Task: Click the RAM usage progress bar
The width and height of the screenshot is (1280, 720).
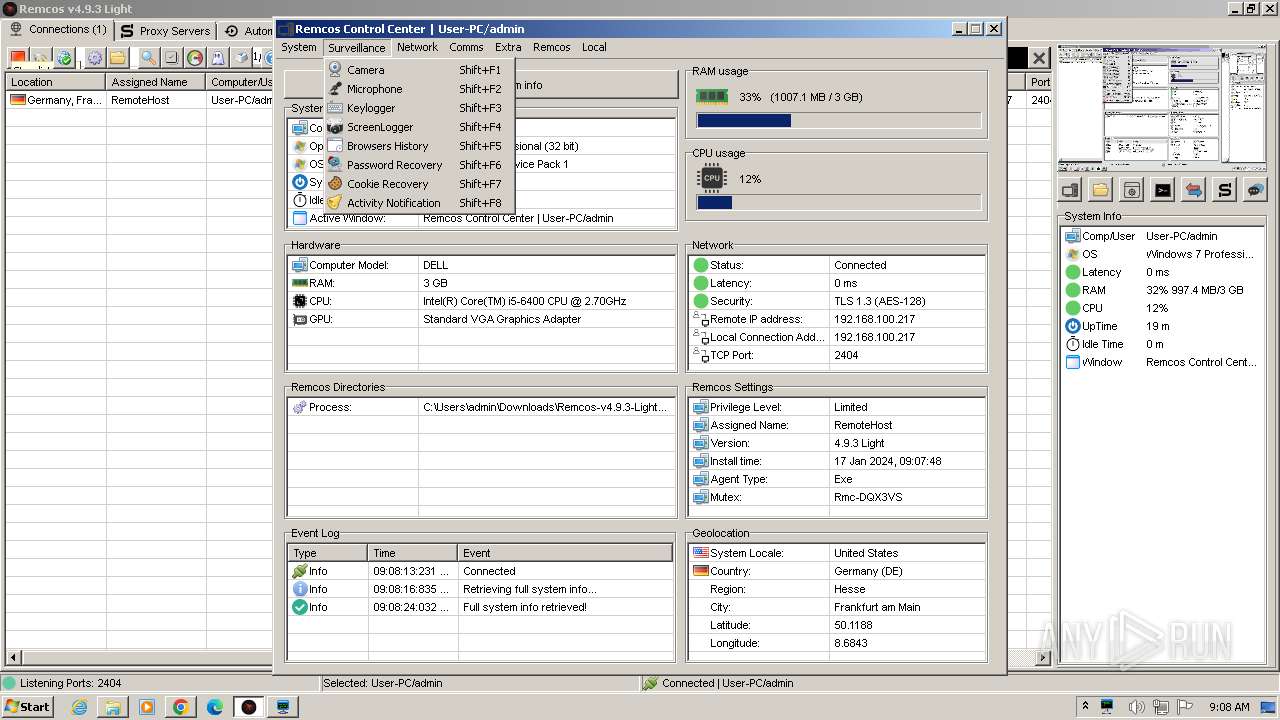Action: [x=839, y=121]
